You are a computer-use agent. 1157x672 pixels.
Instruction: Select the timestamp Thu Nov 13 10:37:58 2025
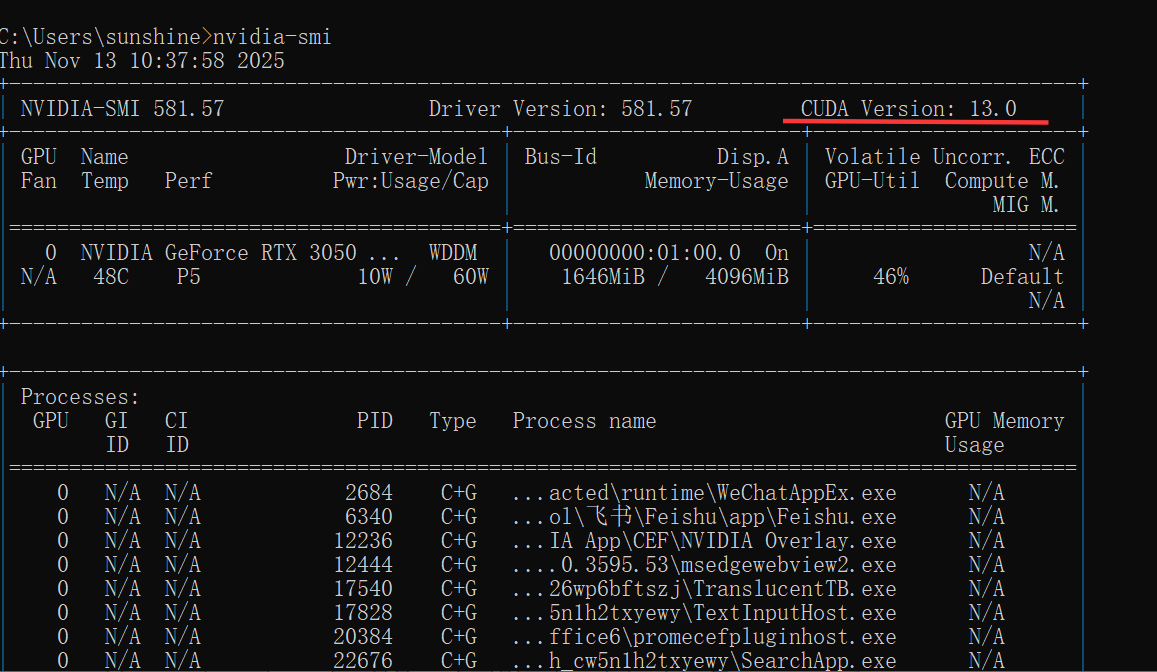[x=142, y=60]
